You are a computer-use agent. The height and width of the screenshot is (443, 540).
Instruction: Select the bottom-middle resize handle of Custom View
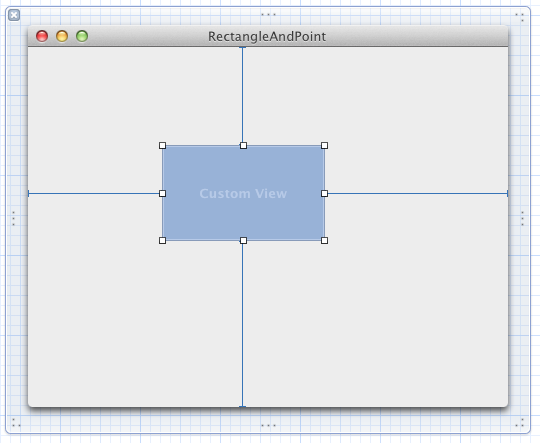coord(243,240)
